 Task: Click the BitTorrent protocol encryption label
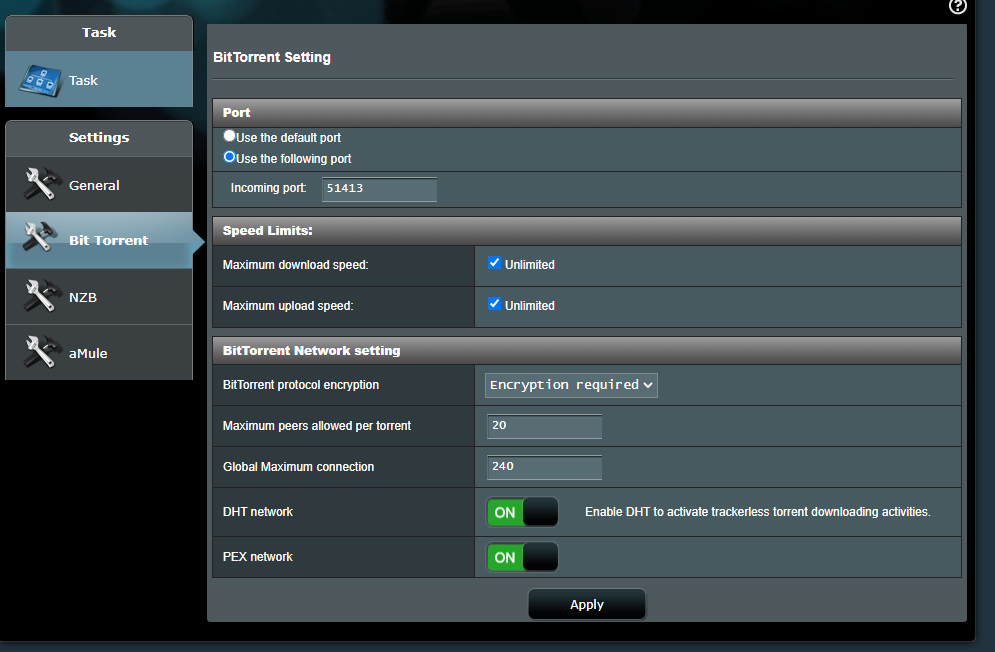coord(301,385)
